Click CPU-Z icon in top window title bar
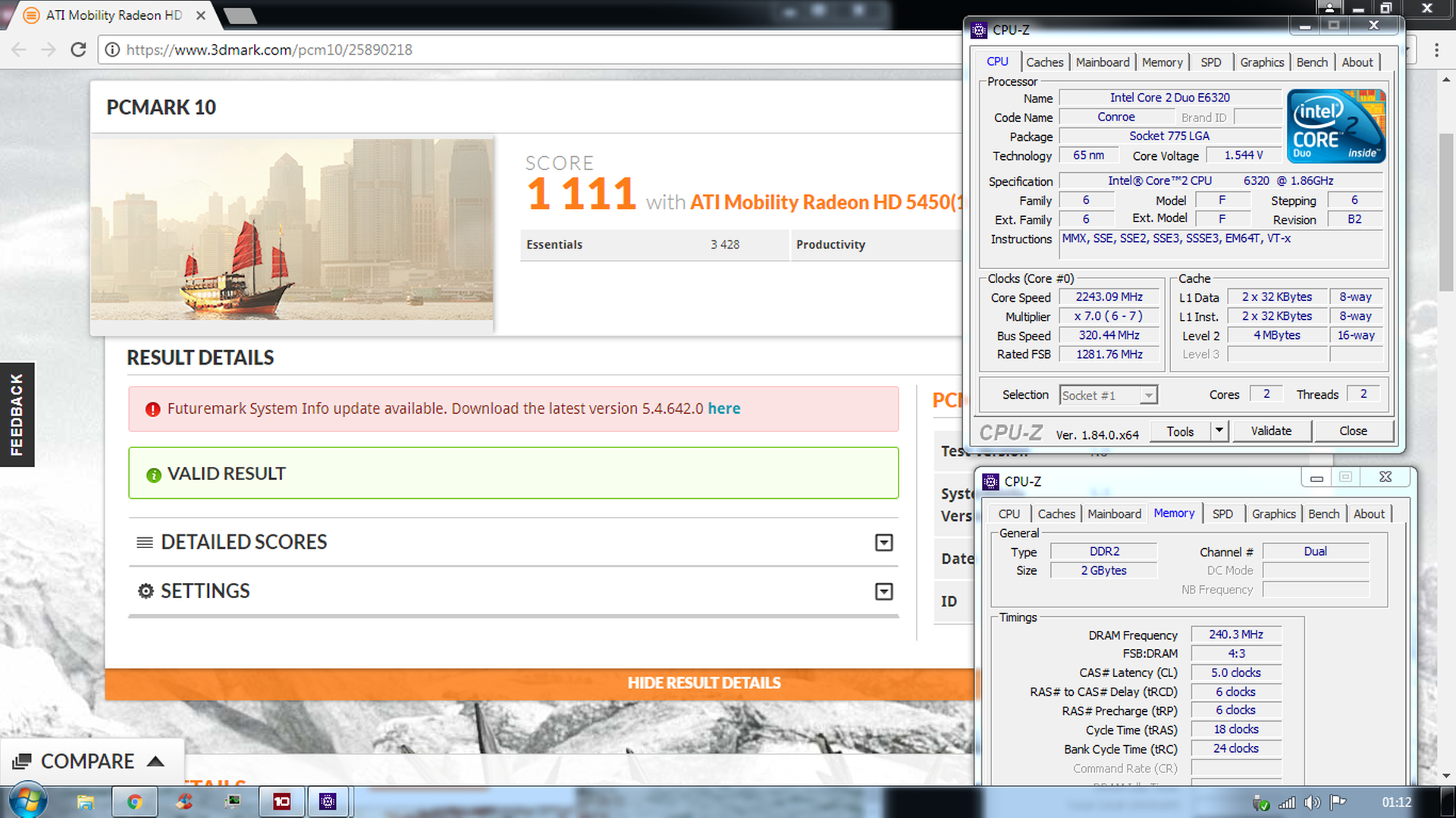 pos(979,30)
